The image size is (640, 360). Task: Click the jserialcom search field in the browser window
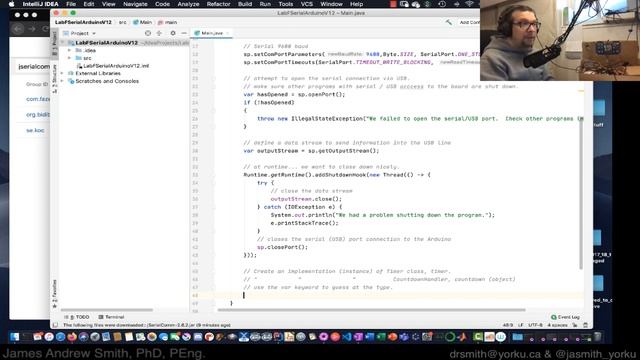33,67
